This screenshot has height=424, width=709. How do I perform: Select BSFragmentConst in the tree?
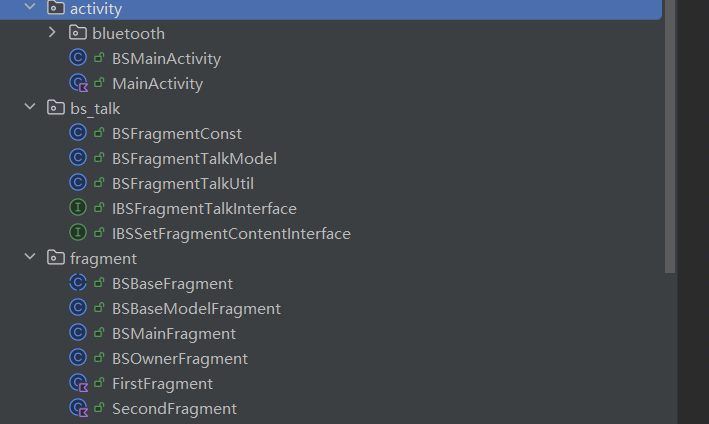coord(177,134)
